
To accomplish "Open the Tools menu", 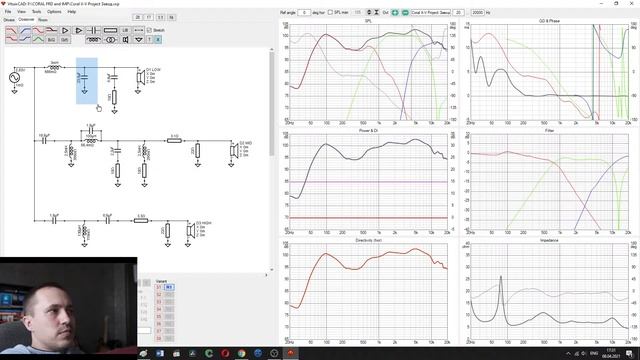I will (x=36, y=12).
